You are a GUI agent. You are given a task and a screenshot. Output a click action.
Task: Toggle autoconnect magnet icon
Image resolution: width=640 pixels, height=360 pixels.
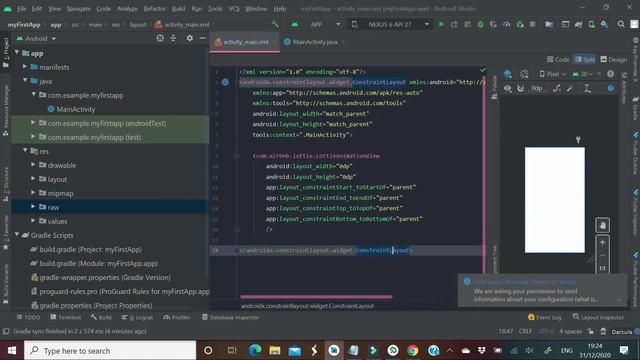coord(520,88)
